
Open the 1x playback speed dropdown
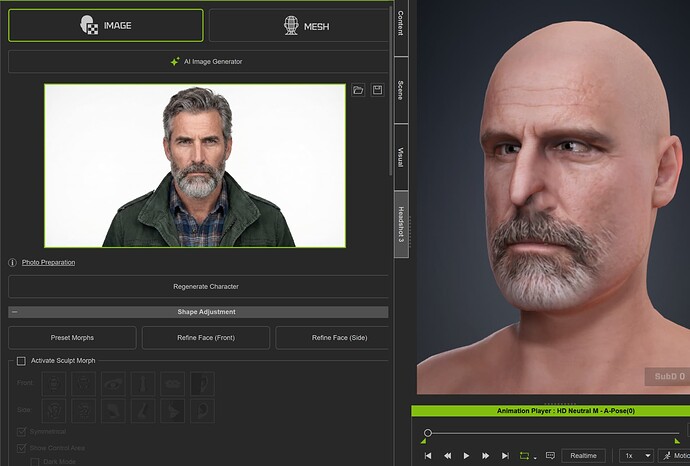click(x=638, y=456)
